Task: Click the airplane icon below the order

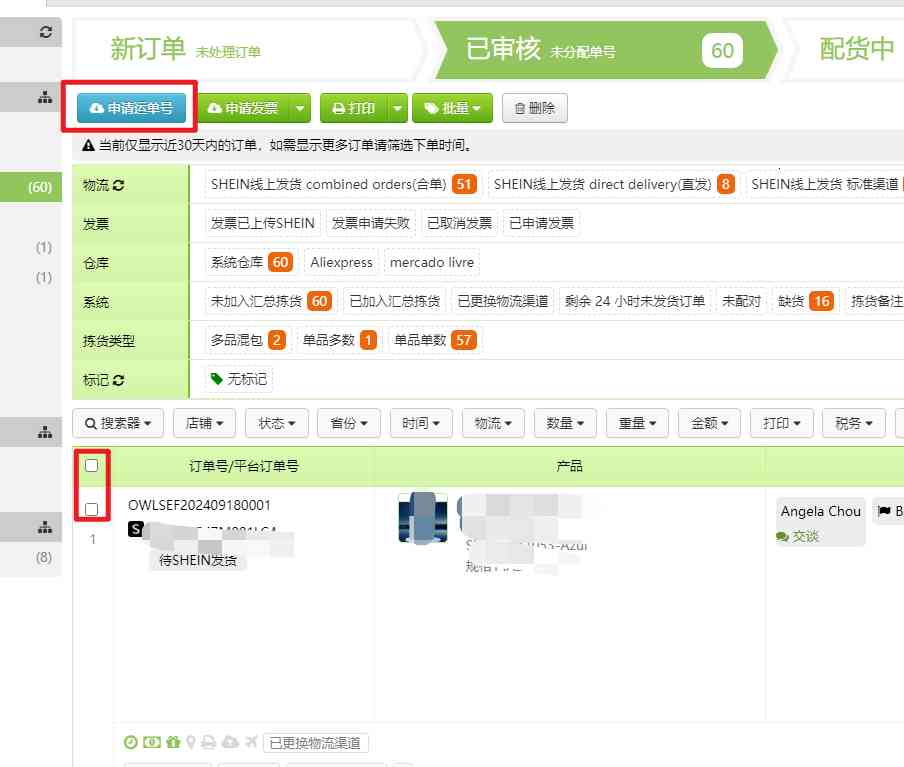Action: point(252,742)
